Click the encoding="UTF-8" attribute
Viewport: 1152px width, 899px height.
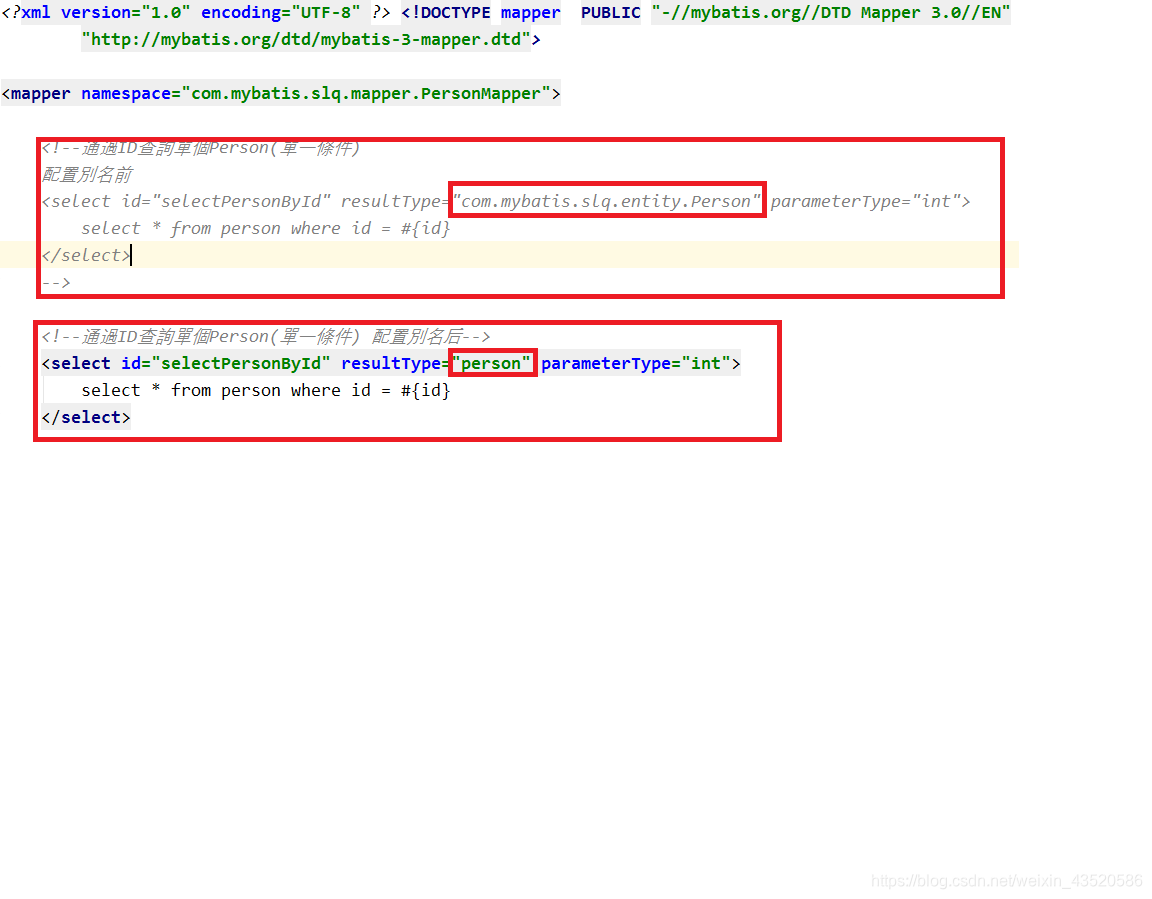[281, 12]
